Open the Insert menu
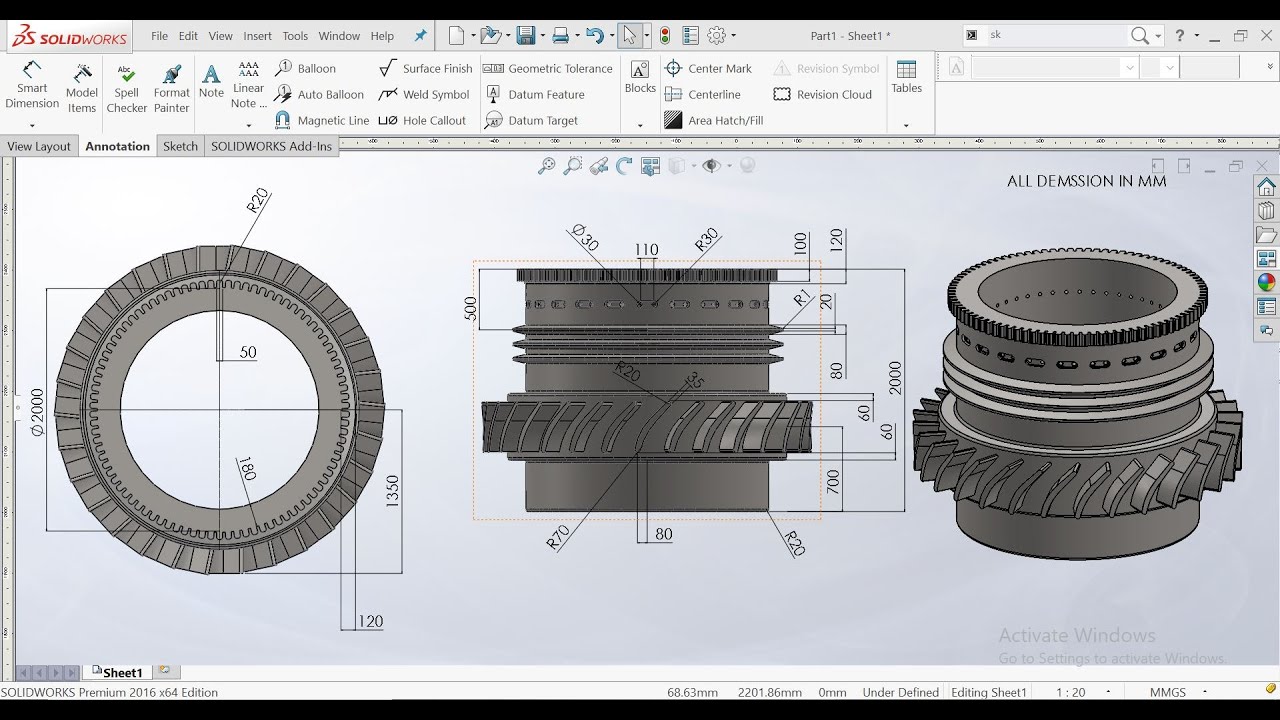 coord(257,36)
